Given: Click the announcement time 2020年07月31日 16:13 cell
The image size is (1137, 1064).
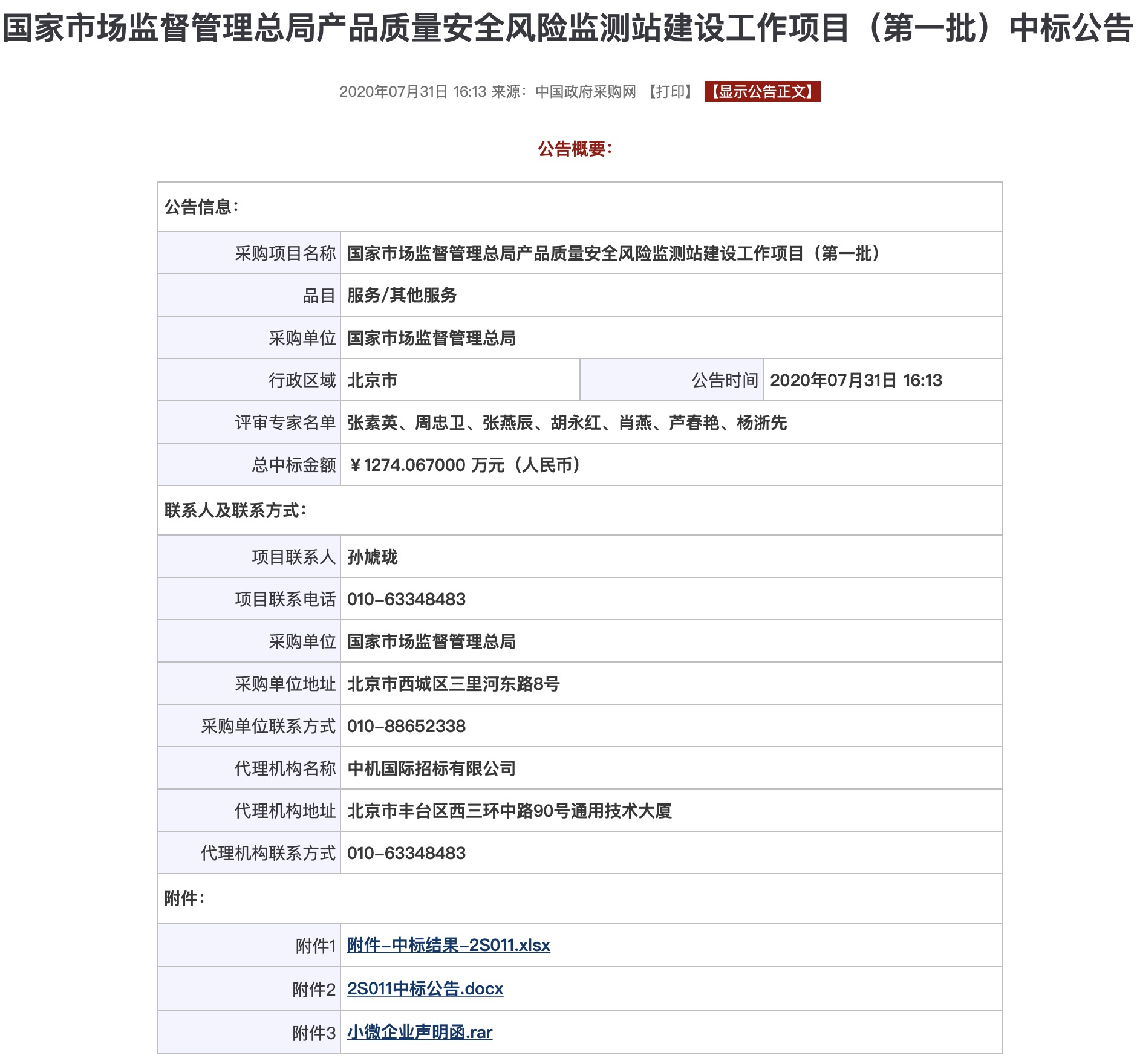Looking at the screenshot, I should [x=855, y=380].
